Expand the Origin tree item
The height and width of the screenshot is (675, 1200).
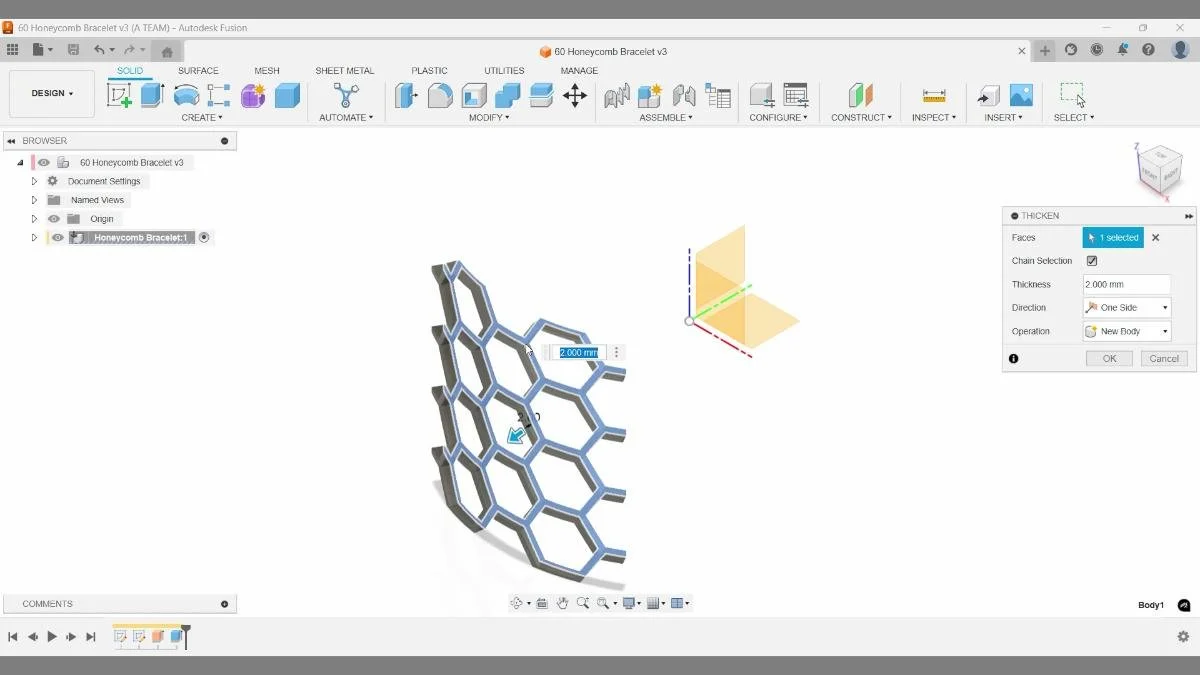coord(34,218)
